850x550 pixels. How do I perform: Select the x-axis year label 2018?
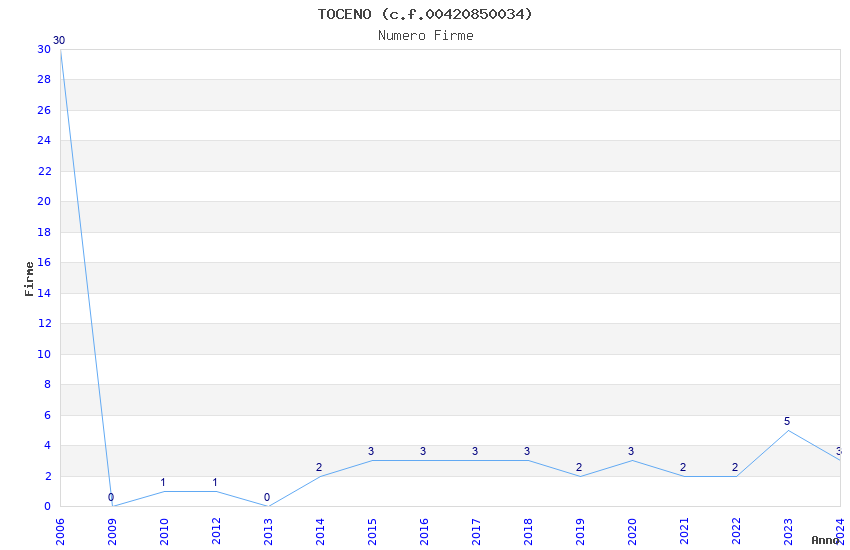[x=529, y=531]
